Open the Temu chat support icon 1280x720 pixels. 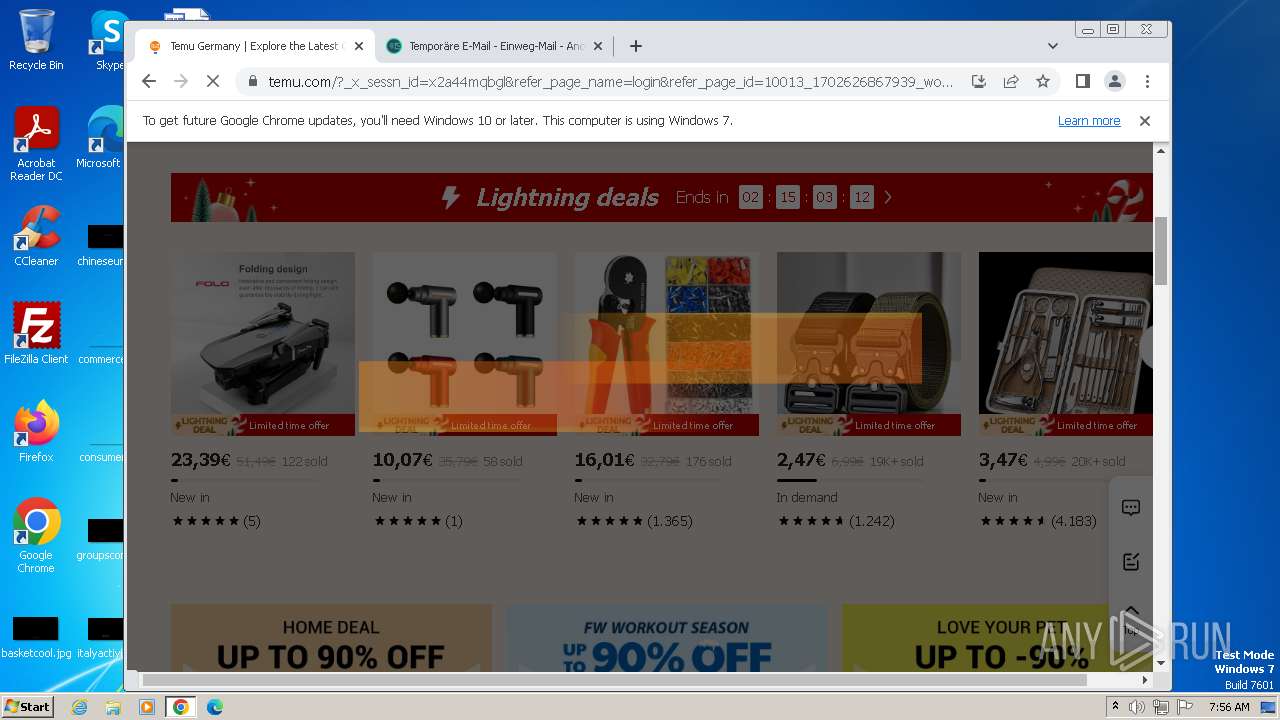tap(1131, 508)
